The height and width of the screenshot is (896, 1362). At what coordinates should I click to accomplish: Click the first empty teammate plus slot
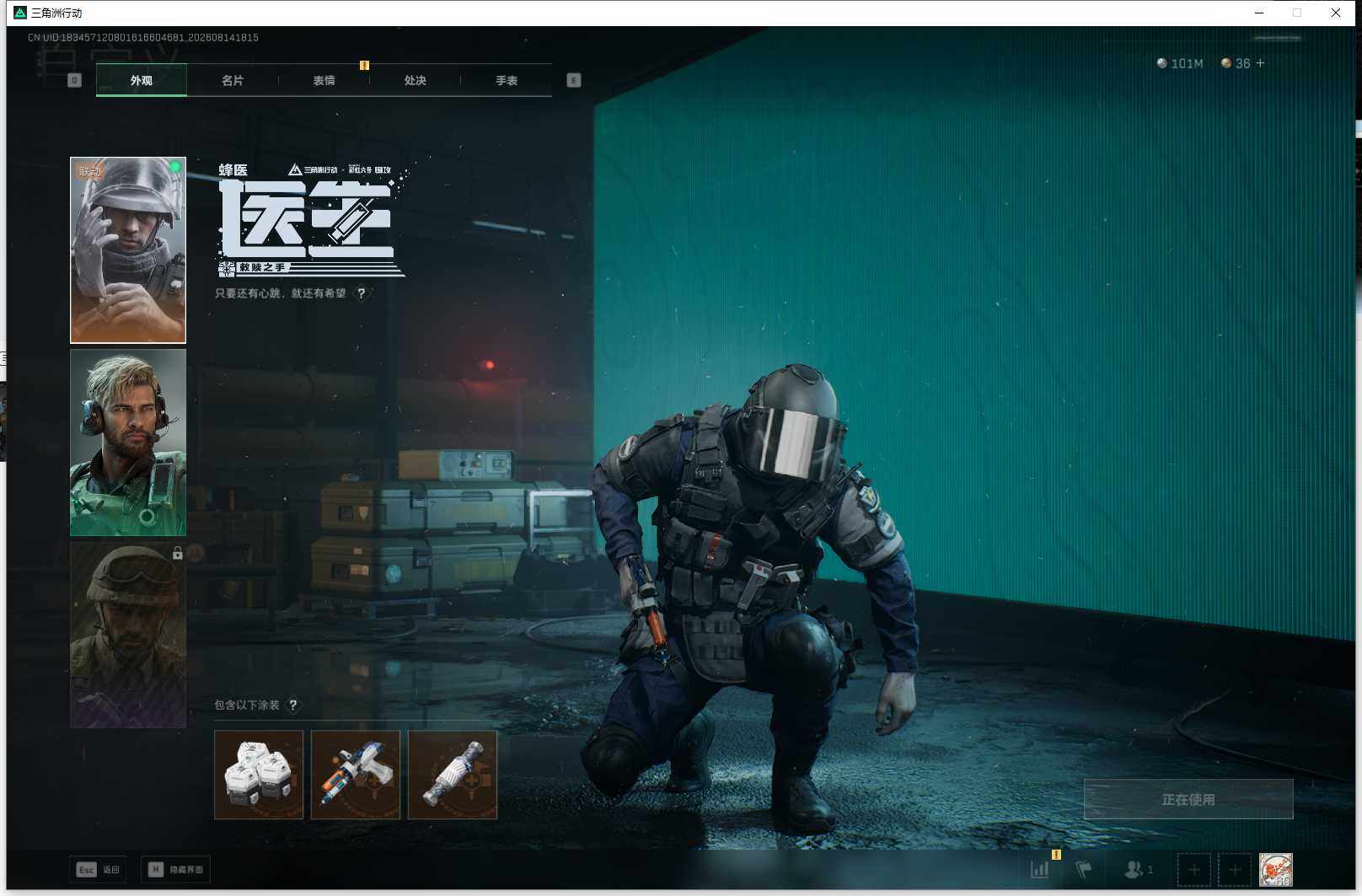[x=1193, y=869]
